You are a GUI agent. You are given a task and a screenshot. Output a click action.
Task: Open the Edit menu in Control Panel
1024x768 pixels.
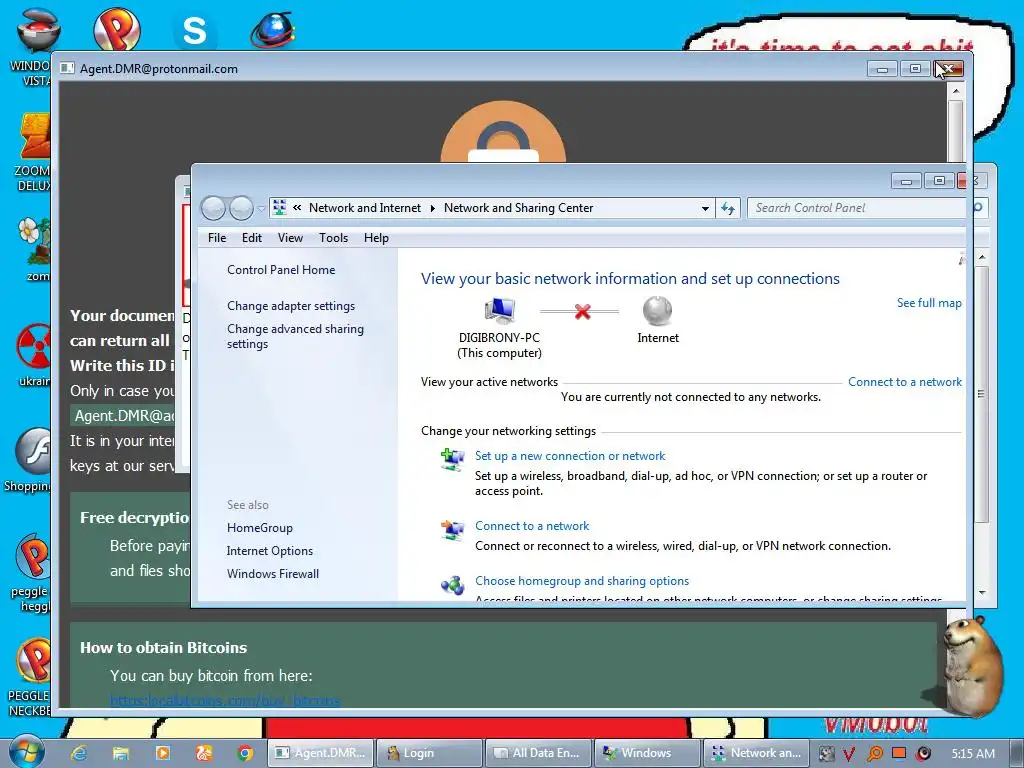(x=251, y=238)
